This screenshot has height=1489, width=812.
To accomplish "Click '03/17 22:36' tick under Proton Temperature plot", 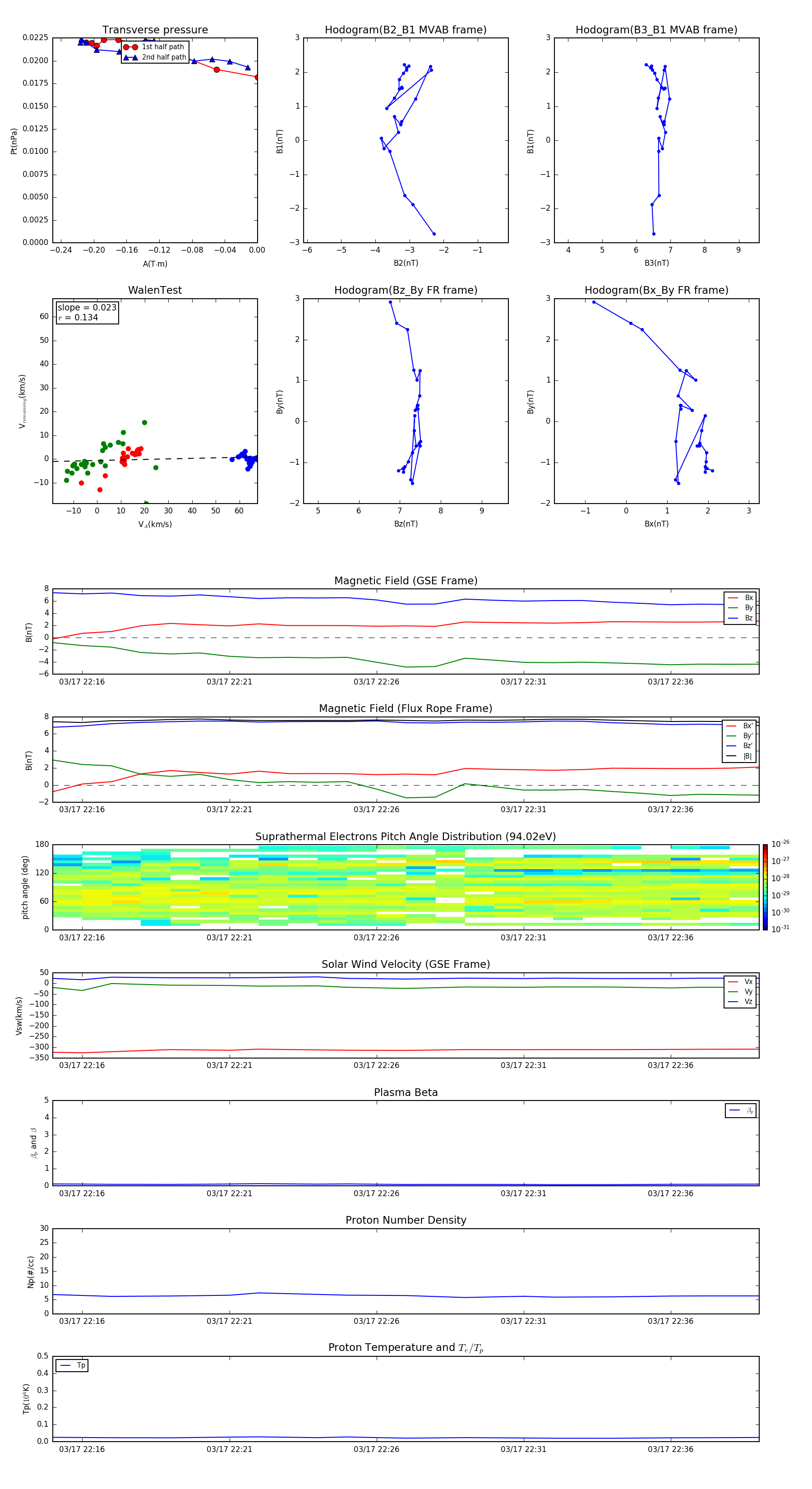I will click(670, 1449).
